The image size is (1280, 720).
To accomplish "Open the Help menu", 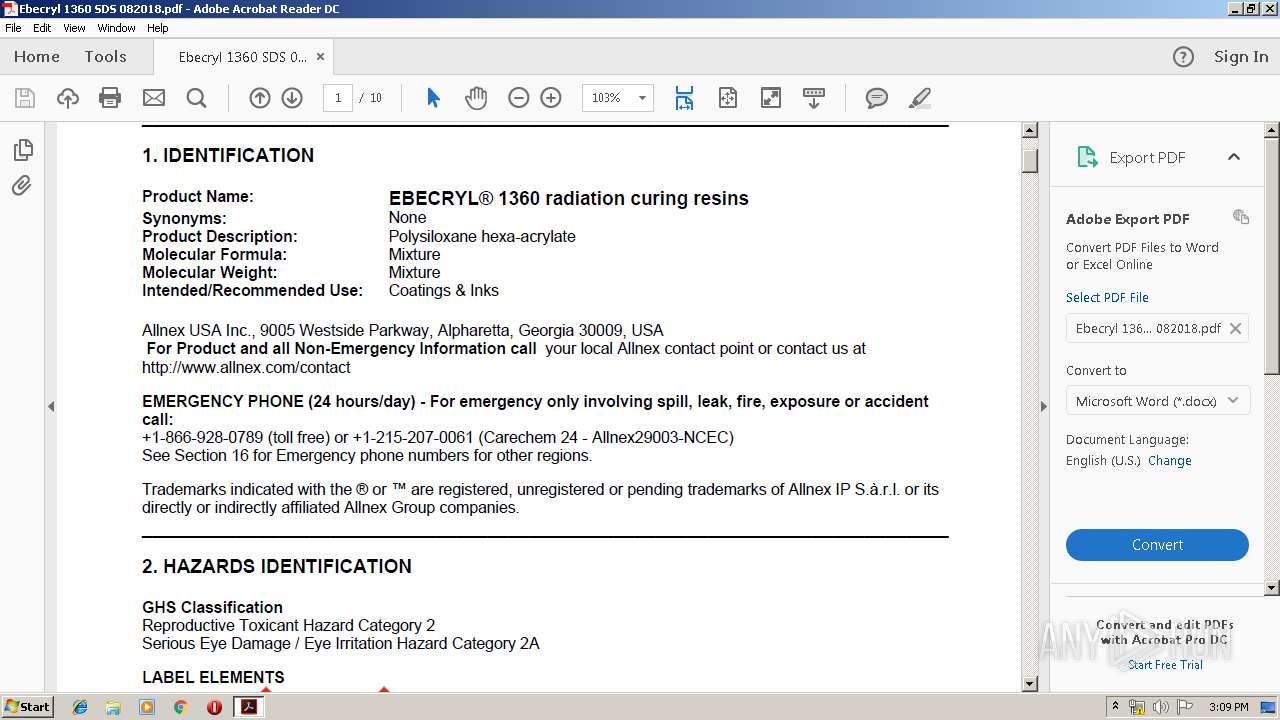I will coord(158,28).
